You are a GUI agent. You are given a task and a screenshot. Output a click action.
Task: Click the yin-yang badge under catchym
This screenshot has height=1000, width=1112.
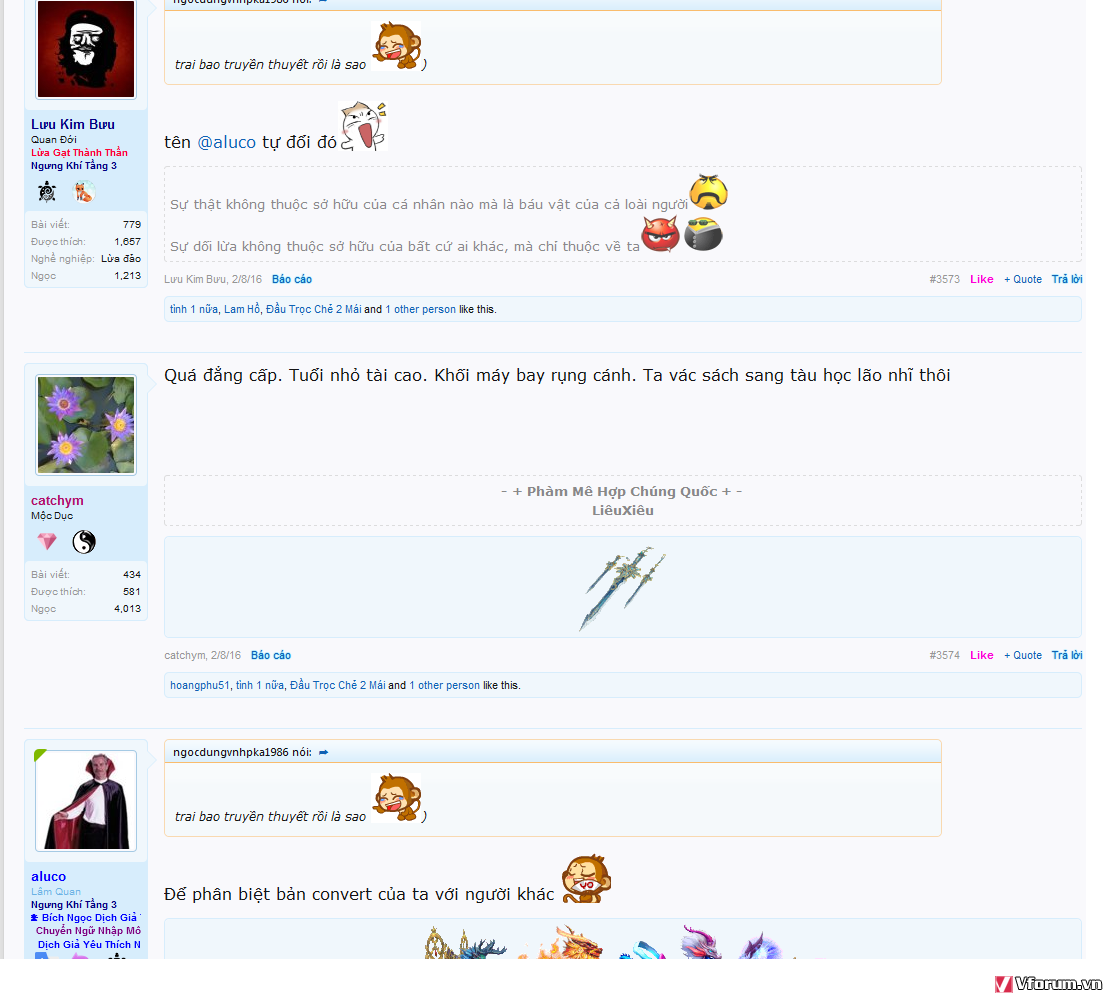point(84,542)
